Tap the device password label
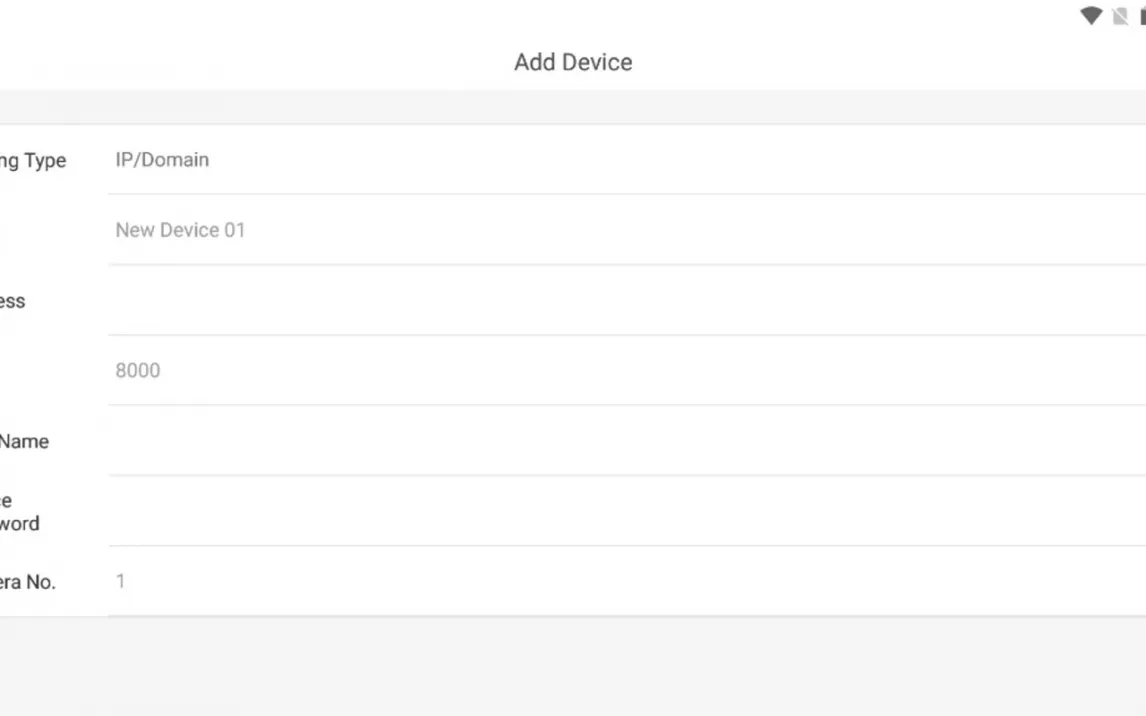The width and height of the screenshot is (1146, 716). pos(19,512)
